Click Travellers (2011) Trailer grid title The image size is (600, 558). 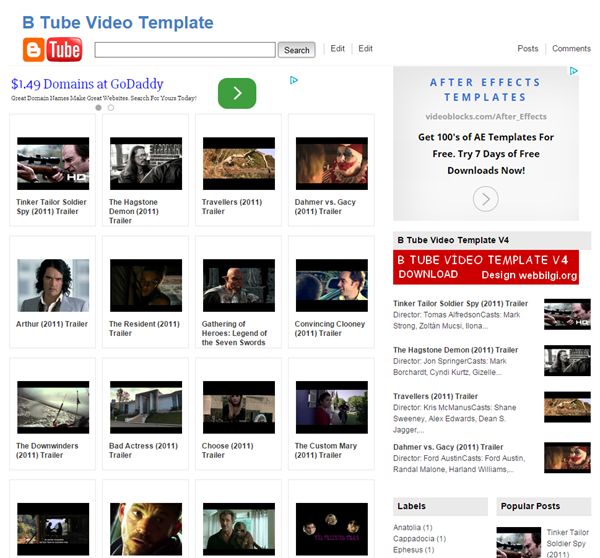pos(232,207)
